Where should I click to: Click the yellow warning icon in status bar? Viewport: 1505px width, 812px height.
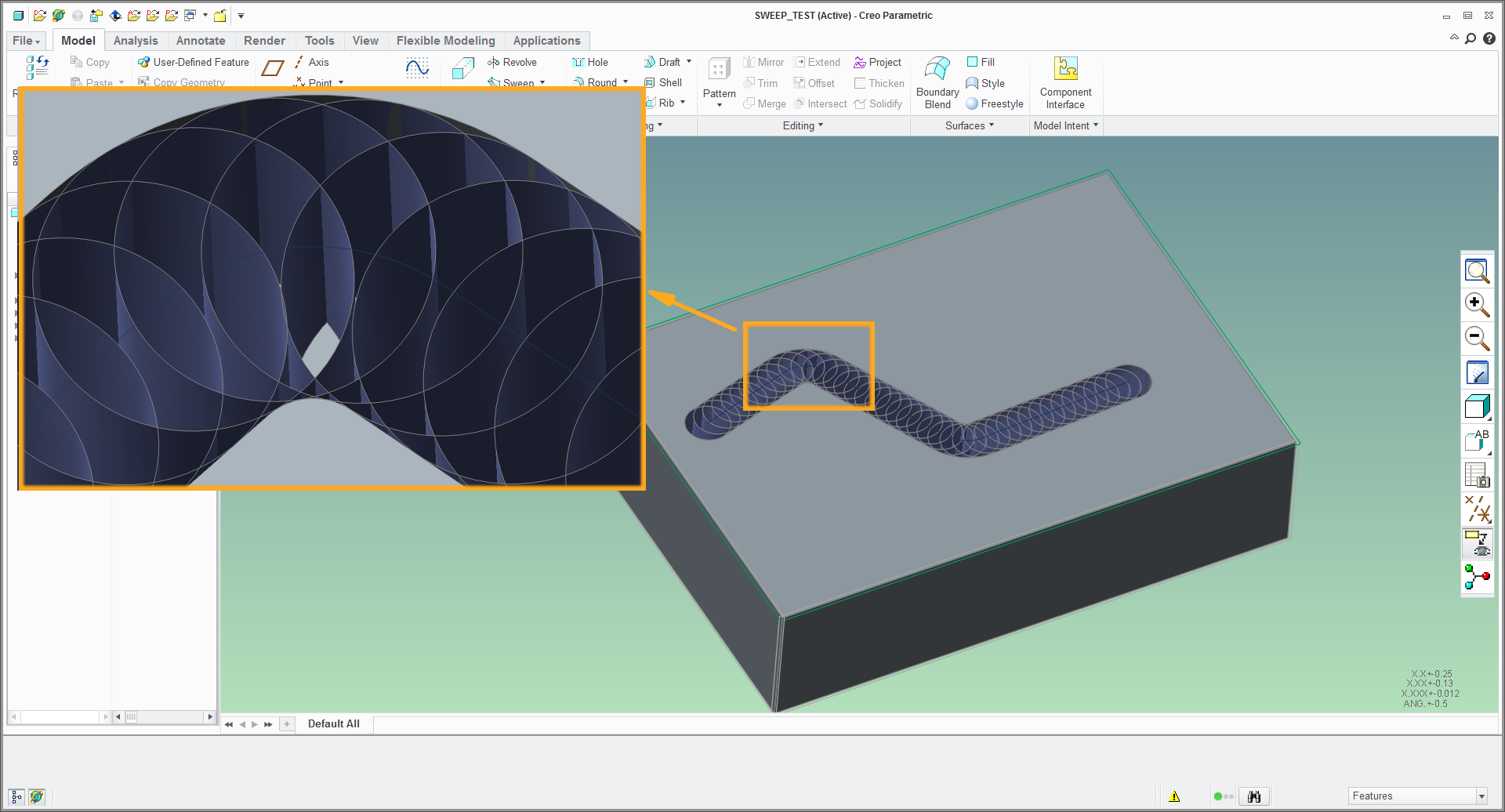point(1174,796)
